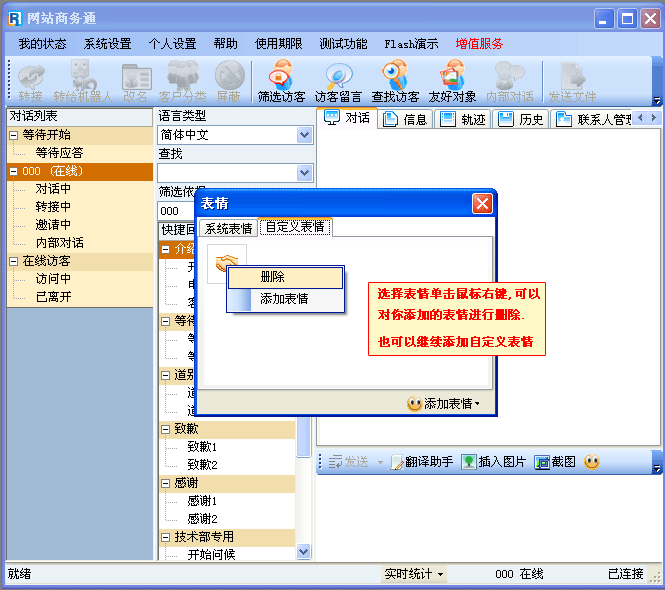Switch to the 系统表情 tab
The image size is (665, 590).
coord(228,229)
